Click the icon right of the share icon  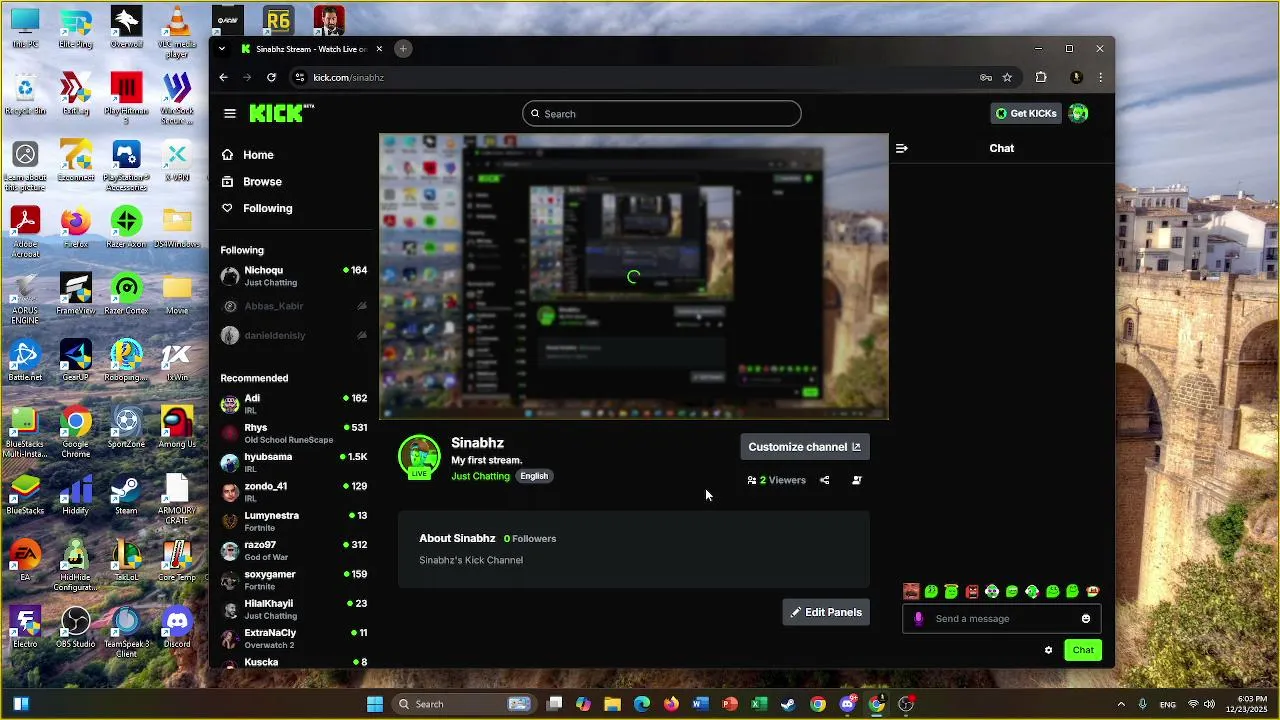[x=856, y=480]
